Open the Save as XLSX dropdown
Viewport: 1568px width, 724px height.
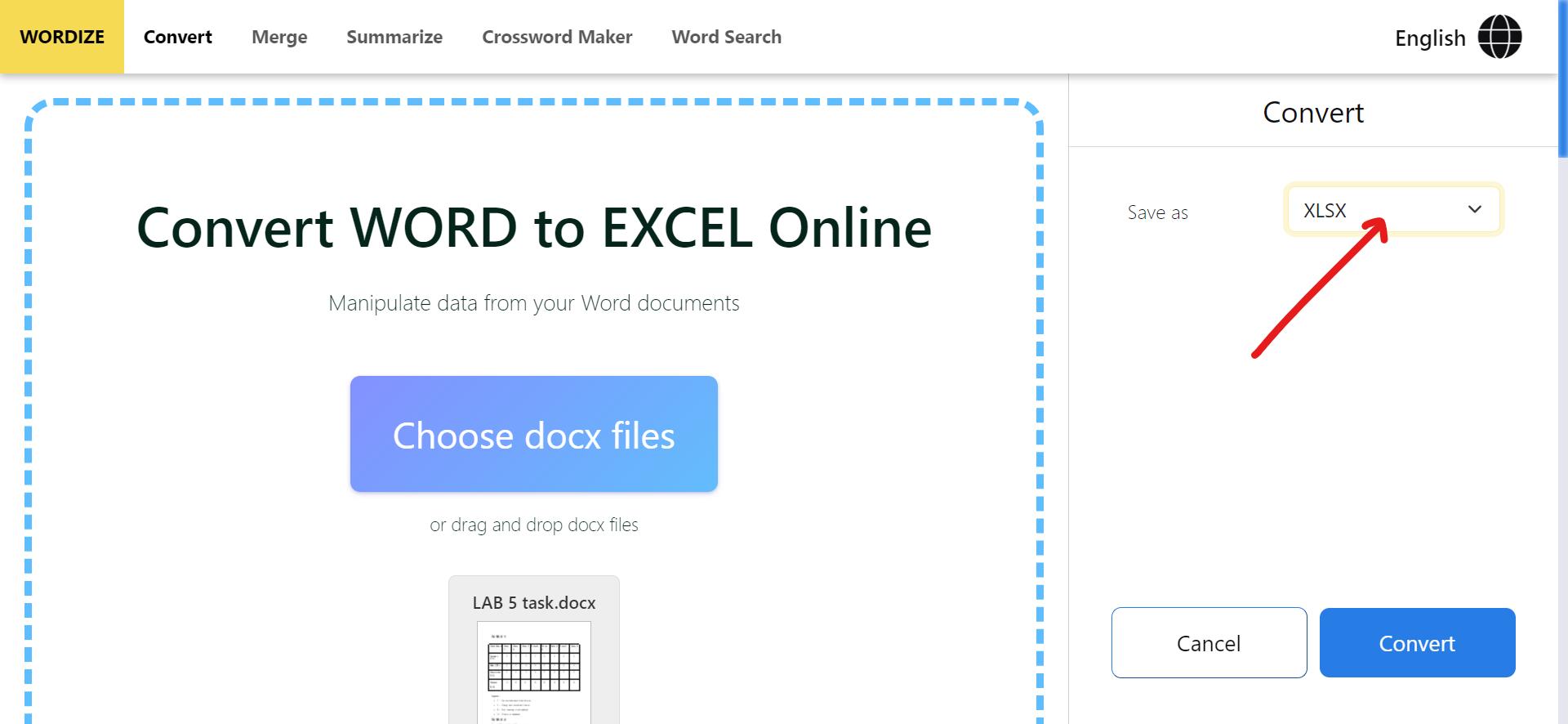pos(1393,210)
